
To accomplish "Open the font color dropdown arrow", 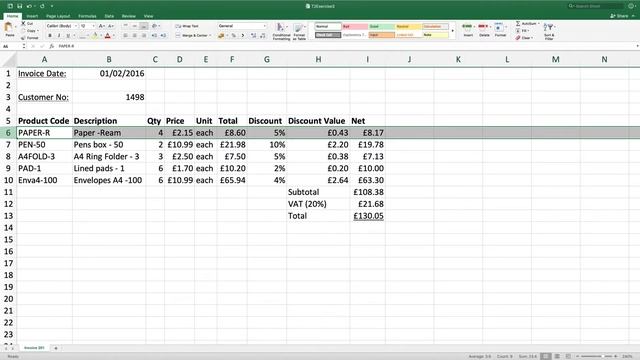I will (113, 36).
